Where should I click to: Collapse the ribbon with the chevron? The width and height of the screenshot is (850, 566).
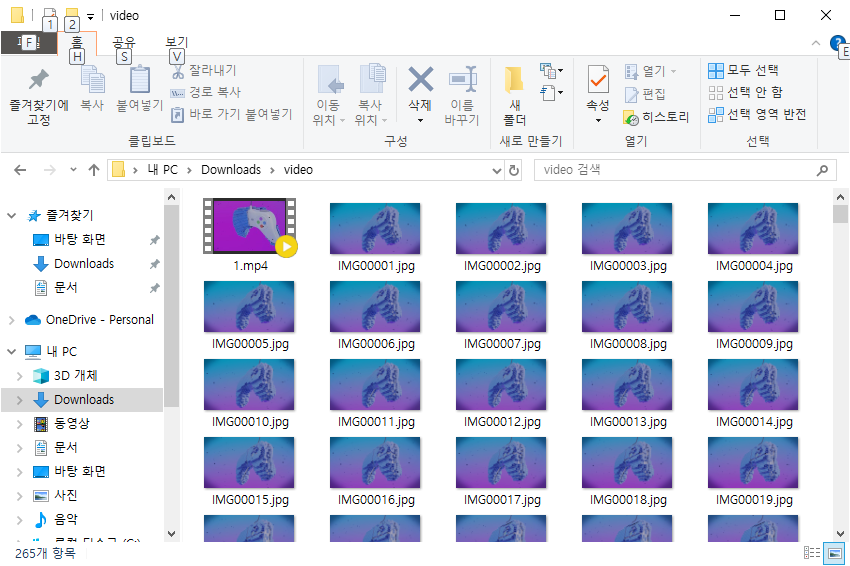[x=815, y=43]
